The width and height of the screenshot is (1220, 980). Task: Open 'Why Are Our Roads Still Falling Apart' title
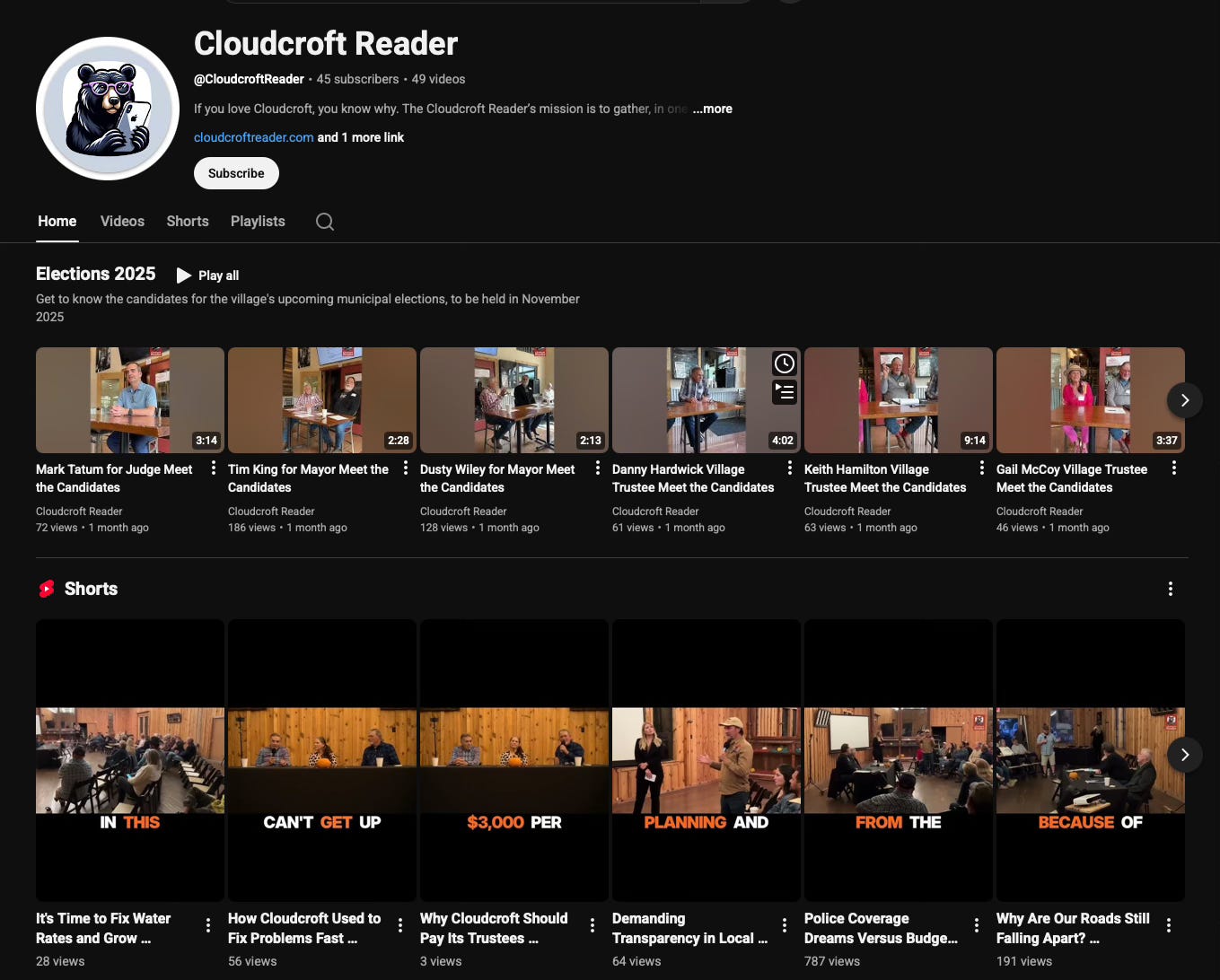[x=1073, y=928]
